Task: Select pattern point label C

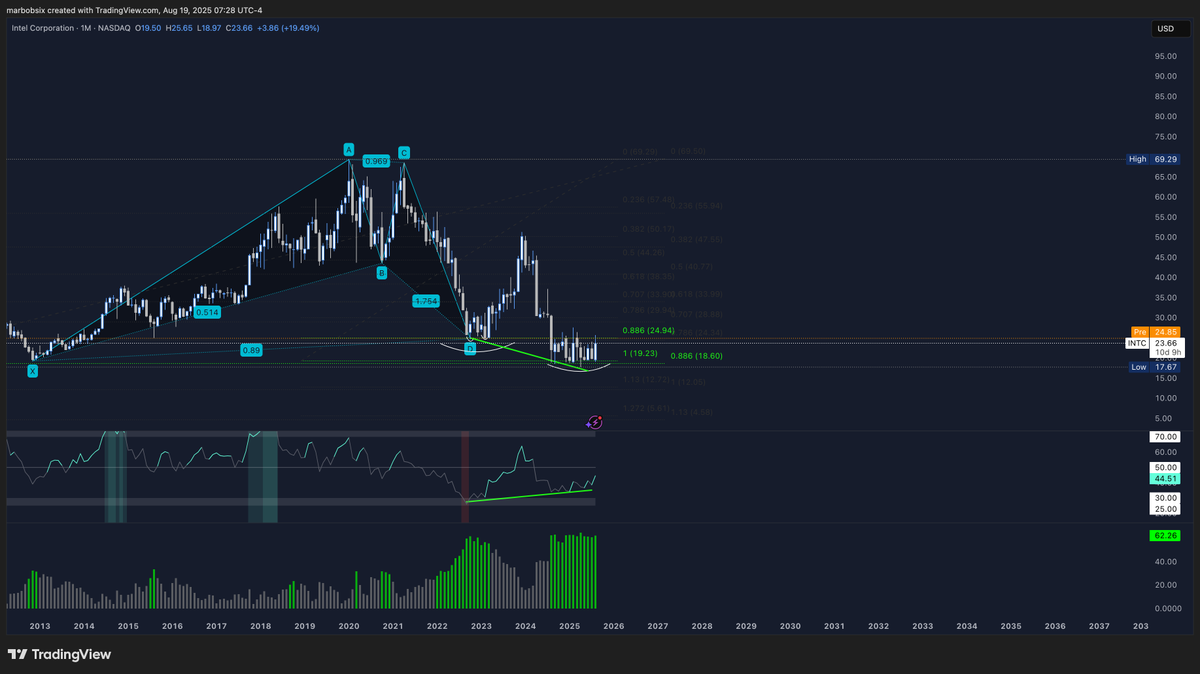Action: click(x=404, y=152)
